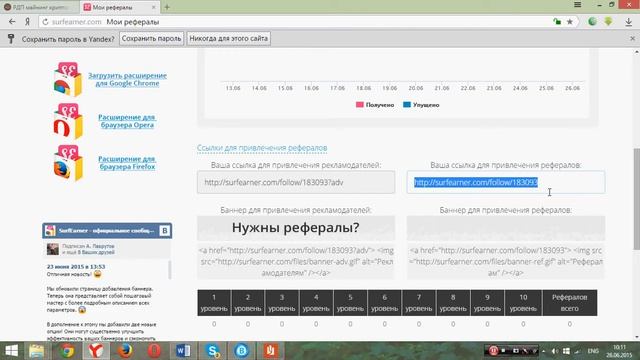Launch Google Chrome from the taskbar
Screen dimensions: 640x360
[67, 351]
